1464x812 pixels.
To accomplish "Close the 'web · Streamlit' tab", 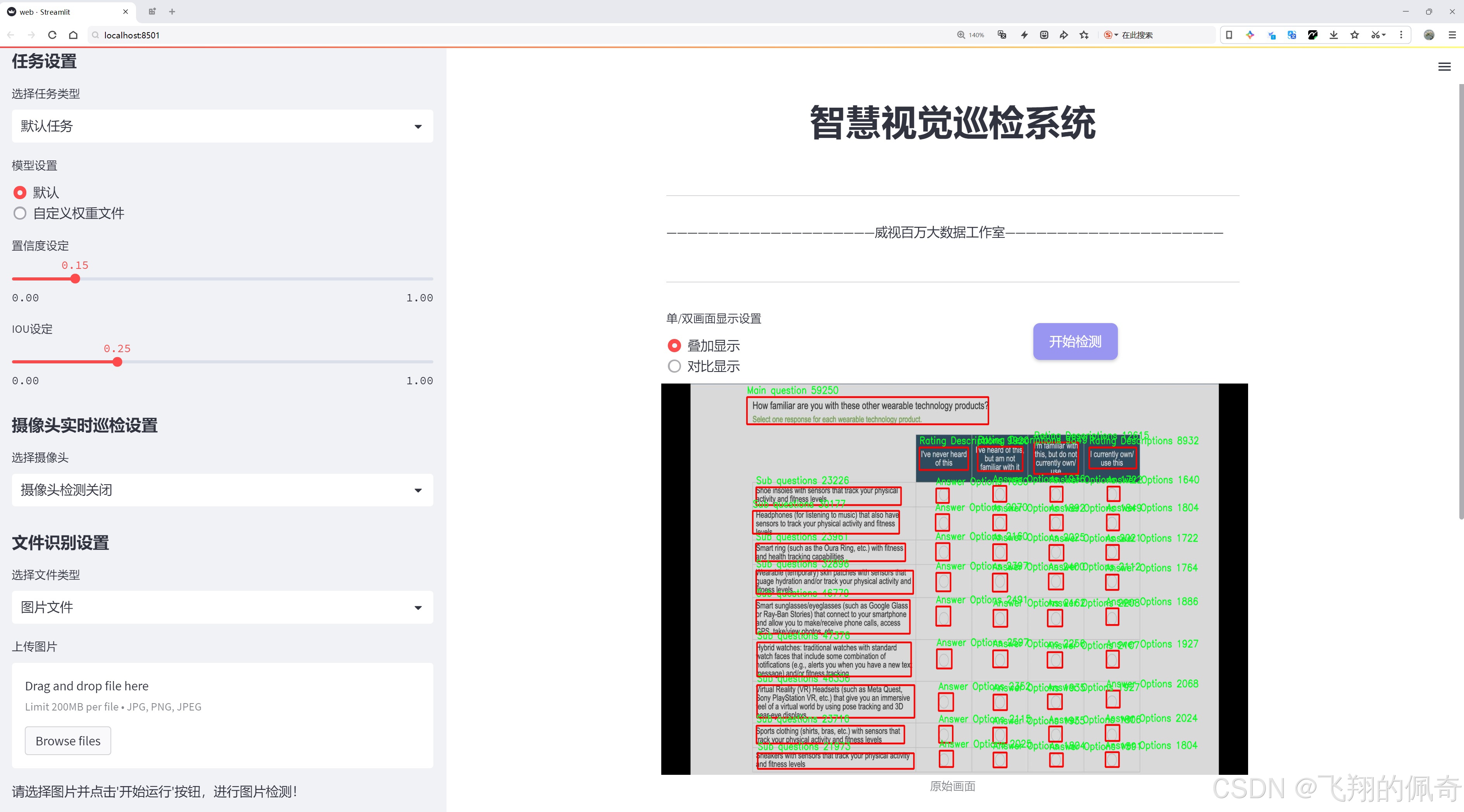I will (126, 11).
